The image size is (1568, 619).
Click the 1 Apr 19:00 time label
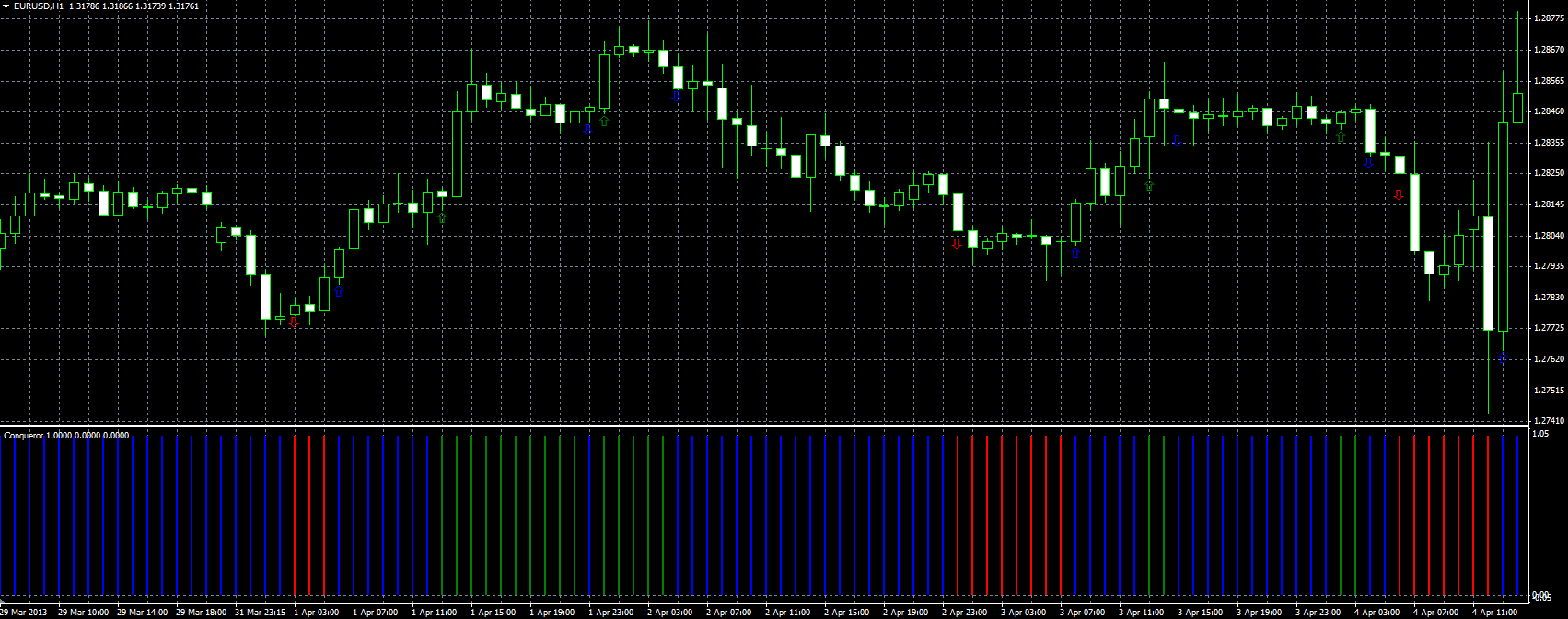pos(552,612)
